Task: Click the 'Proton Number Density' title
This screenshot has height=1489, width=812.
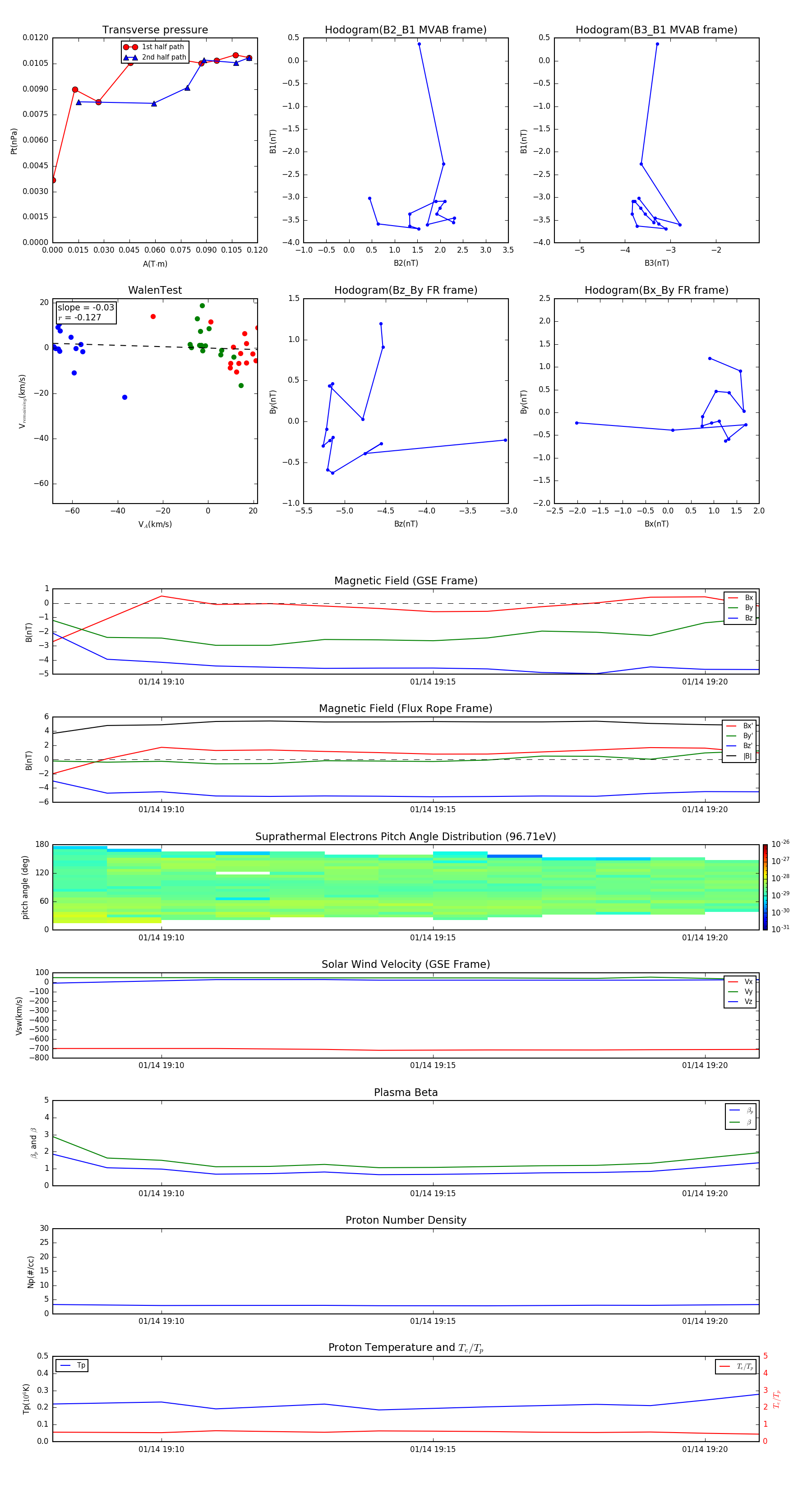Action: coord(406,1220)
